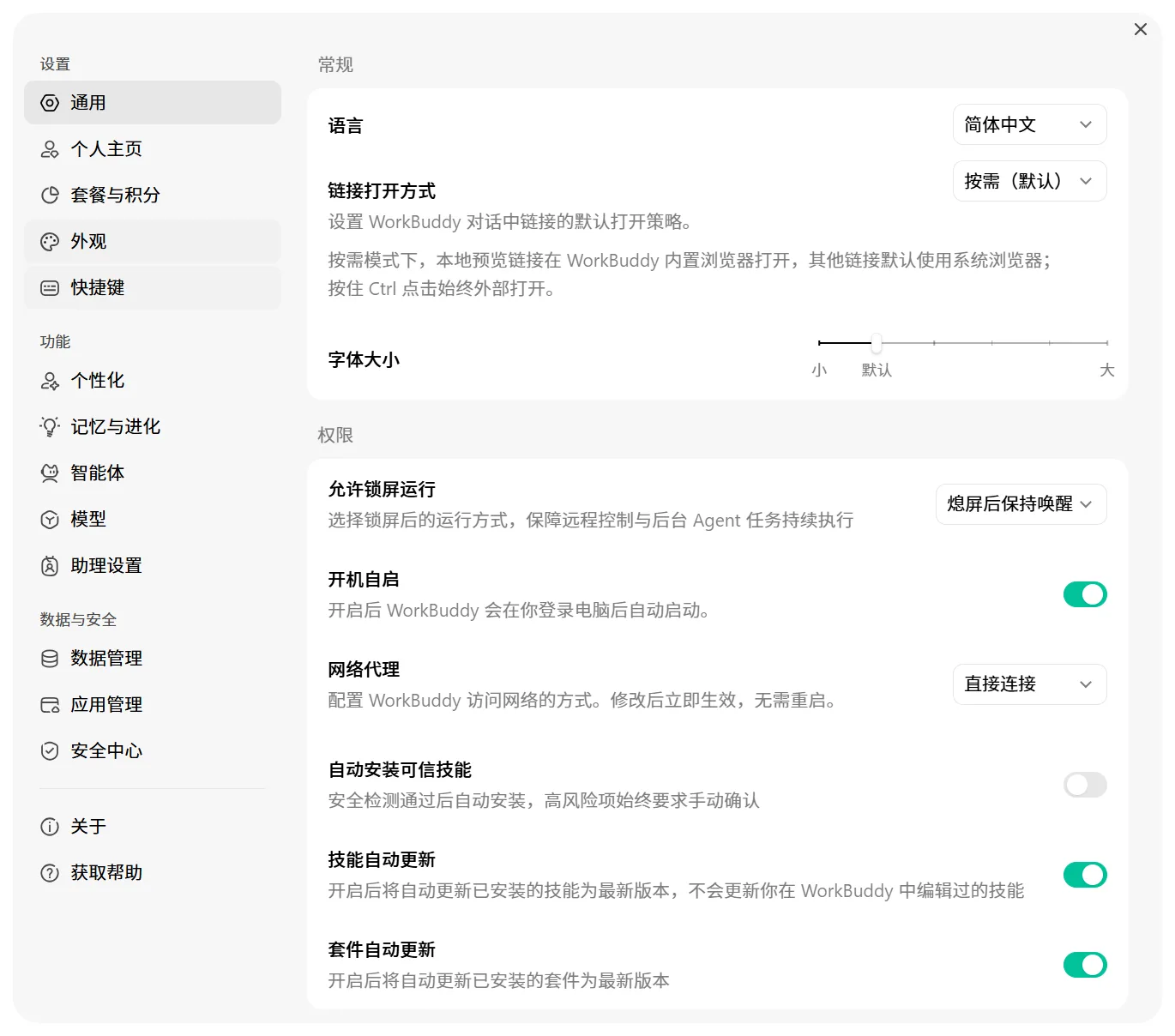Turn off the 套件自动更新 switch

(1085, 965)
